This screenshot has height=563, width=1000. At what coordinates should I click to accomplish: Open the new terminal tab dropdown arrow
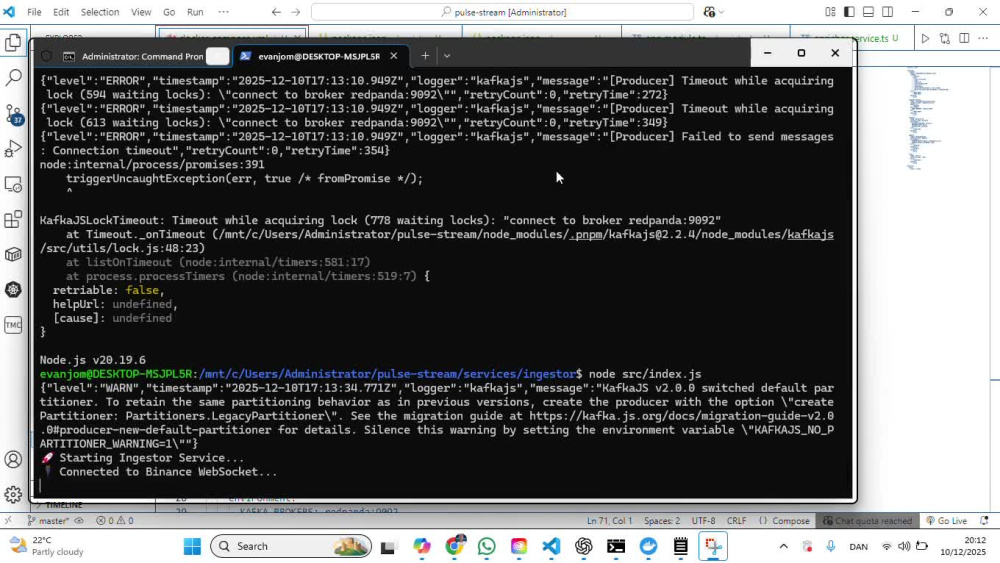click(447, 56)
